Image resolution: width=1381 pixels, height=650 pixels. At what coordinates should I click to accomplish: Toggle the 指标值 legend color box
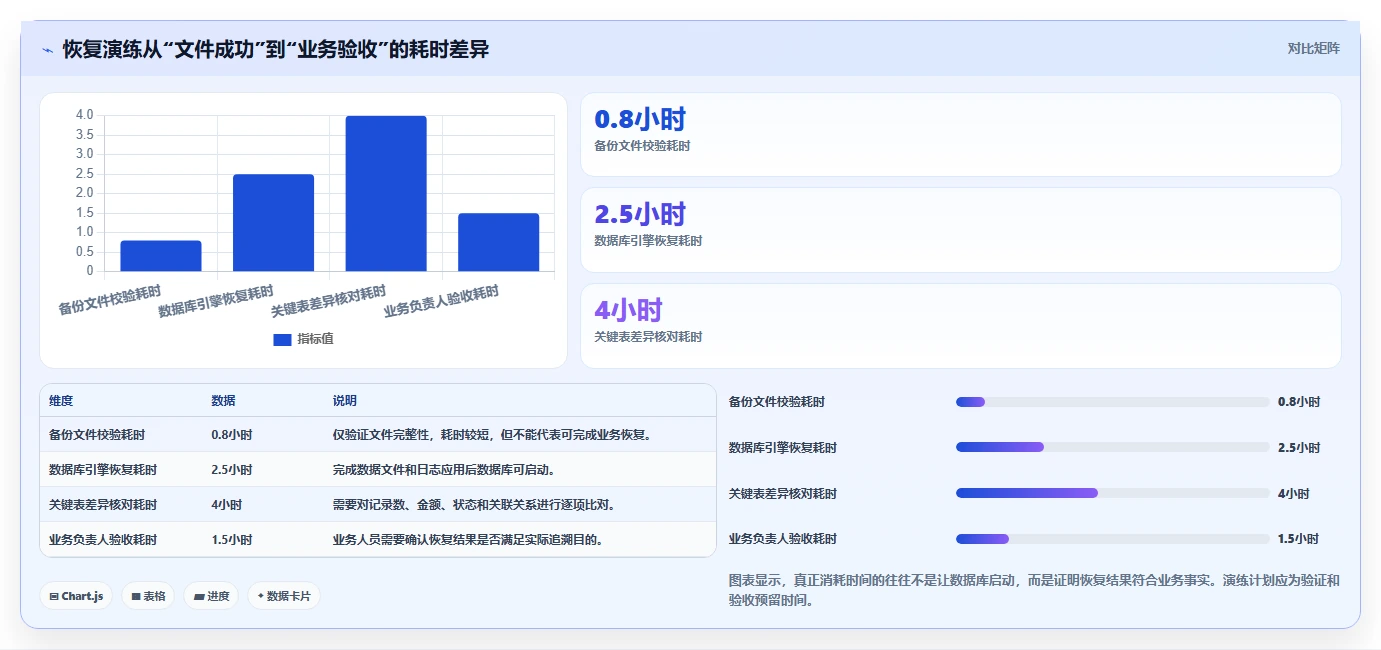[x=282, y=339]
